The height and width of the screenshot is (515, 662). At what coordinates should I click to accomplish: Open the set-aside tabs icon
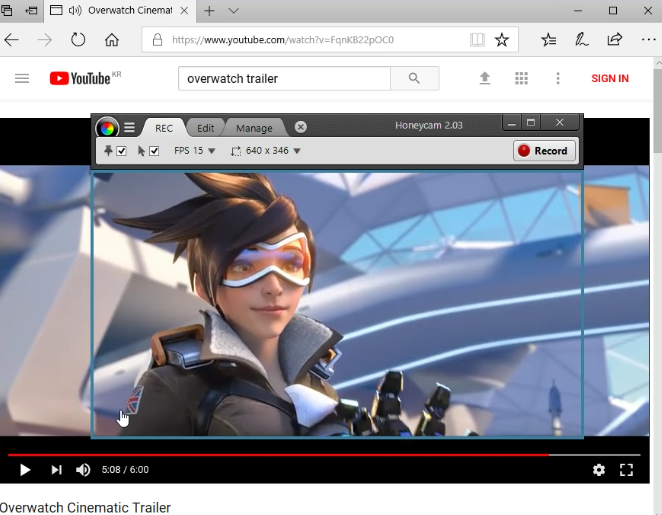(x=6, y=10)
